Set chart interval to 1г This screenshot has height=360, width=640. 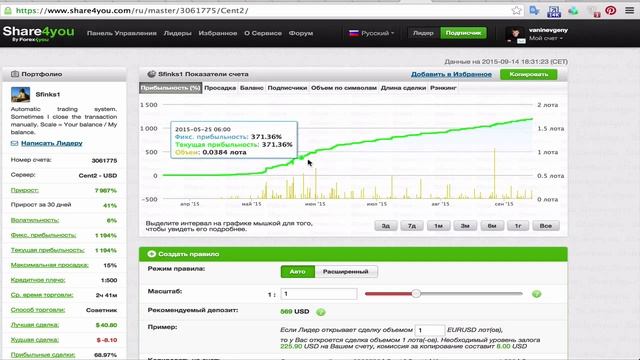point(518,226)
